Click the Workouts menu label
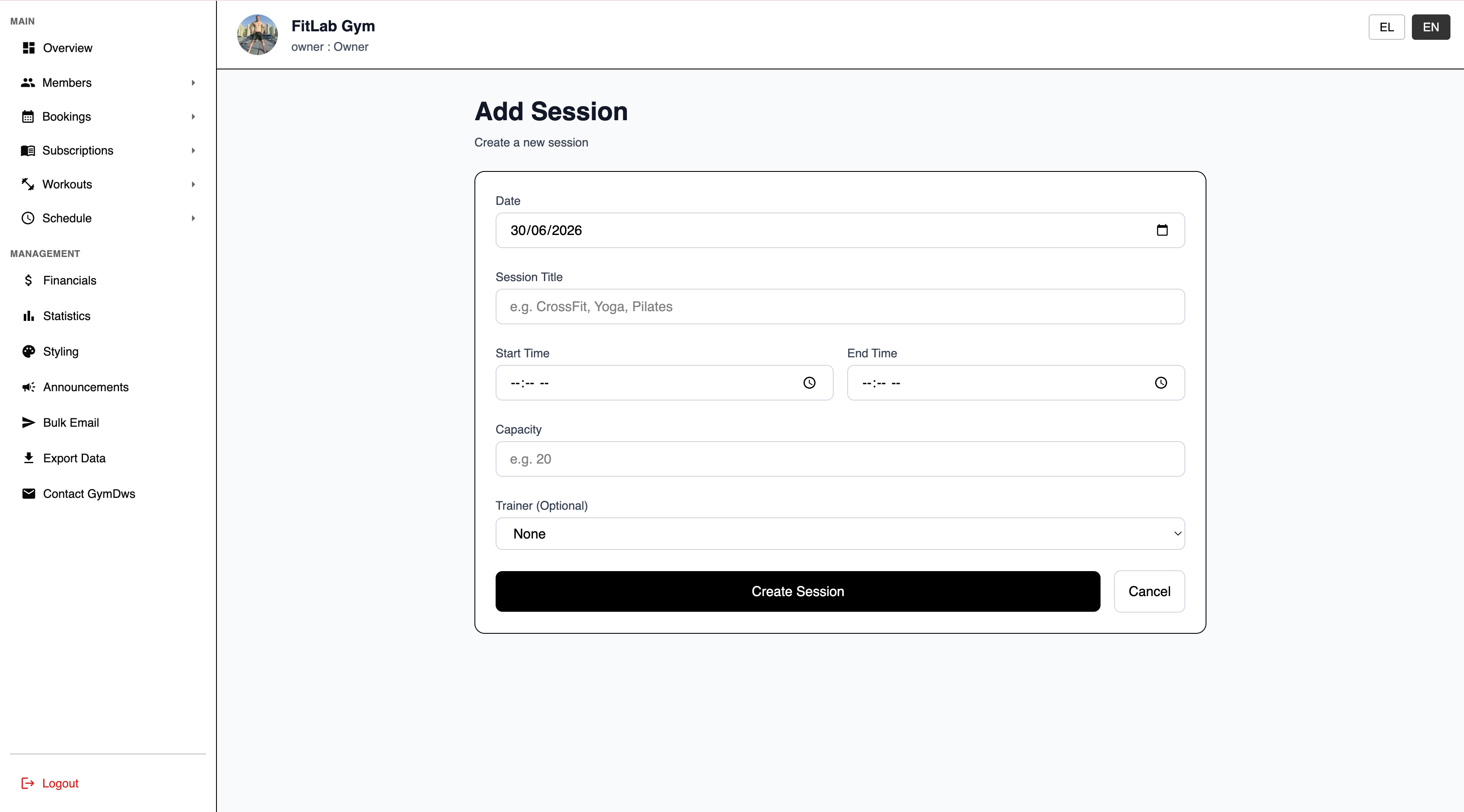This screenshot has width=1464, height=812. (67, 184)
